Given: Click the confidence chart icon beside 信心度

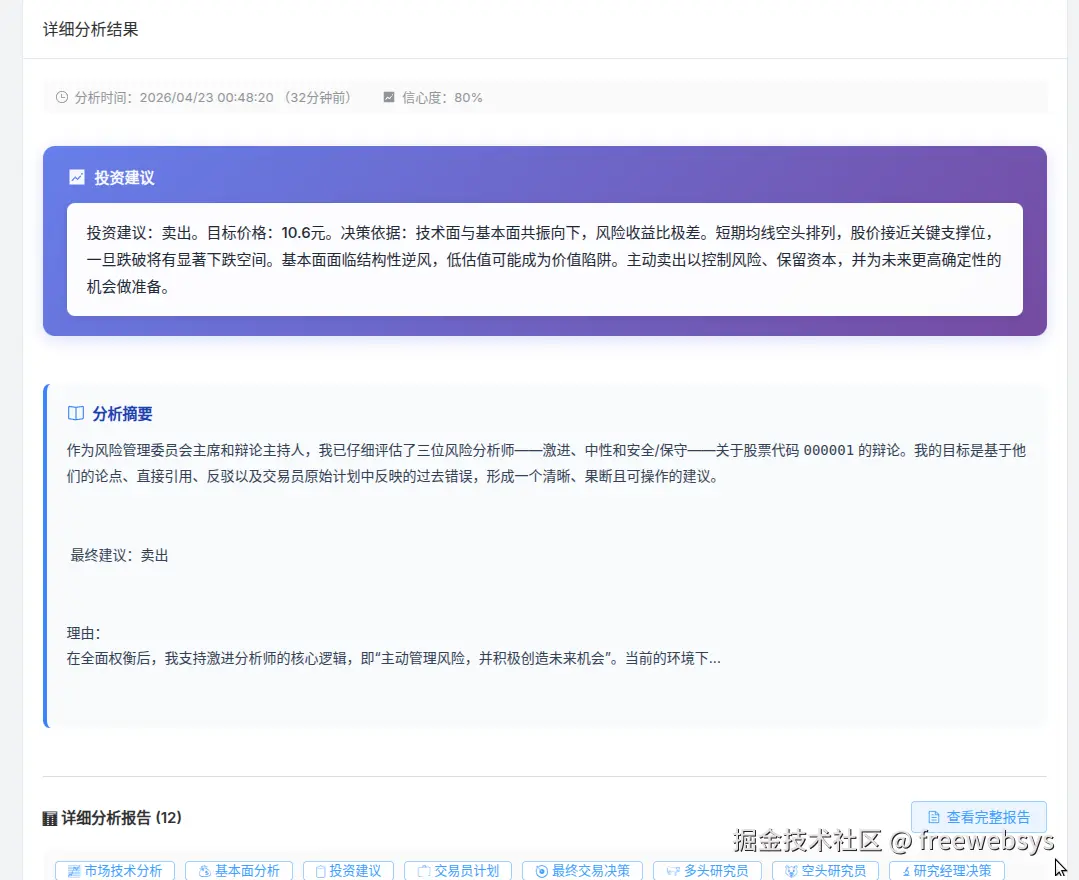Looking at the screenshot, I should [x=388, y=97].
